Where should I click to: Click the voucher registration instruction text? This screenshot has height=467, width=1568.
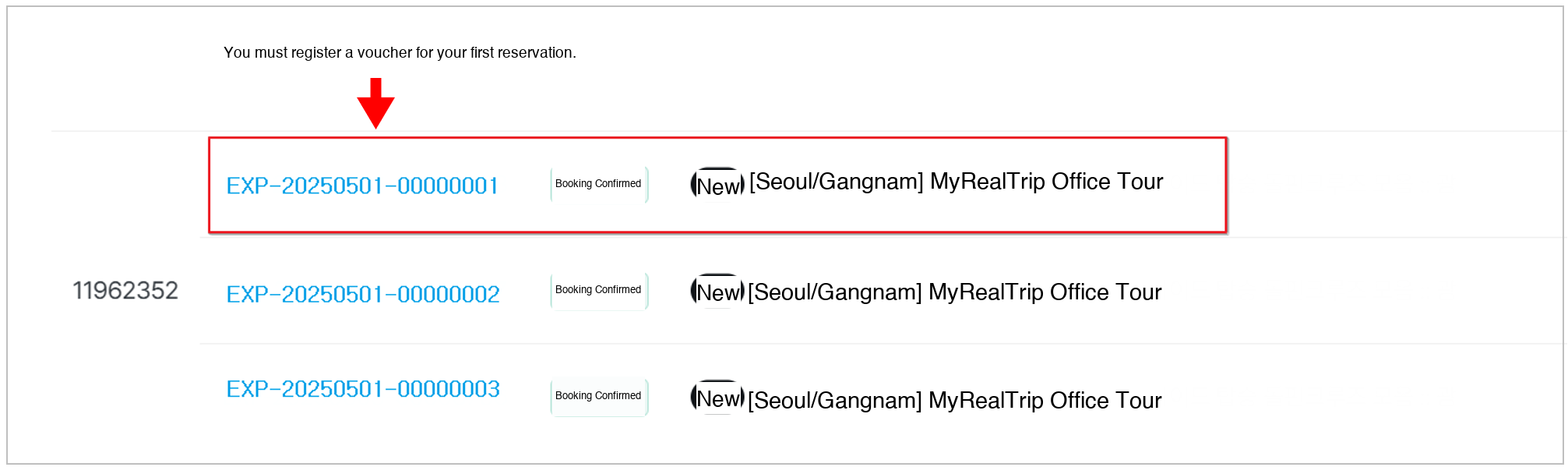tap(400, 53)
